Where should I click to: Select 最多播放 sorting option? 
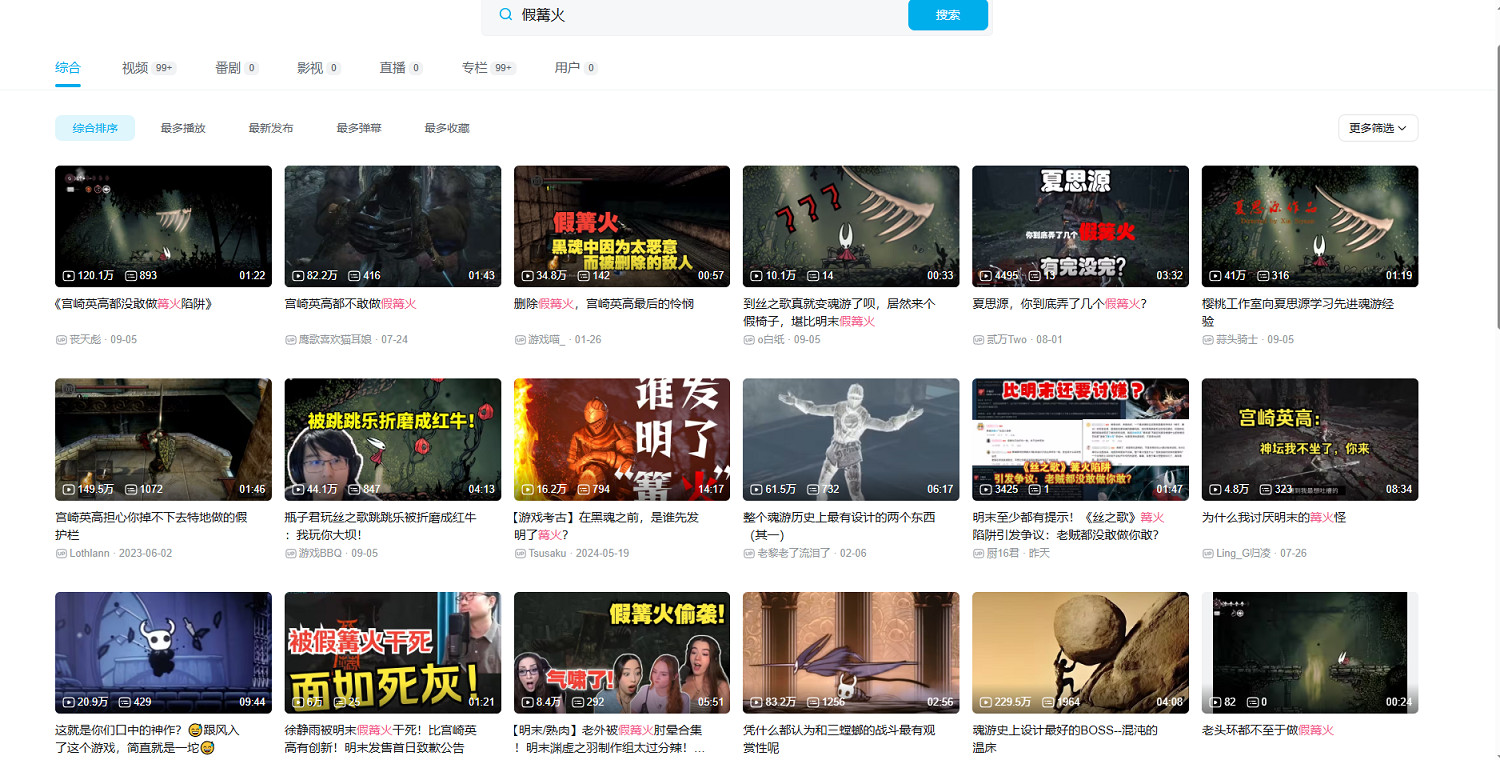183,128
